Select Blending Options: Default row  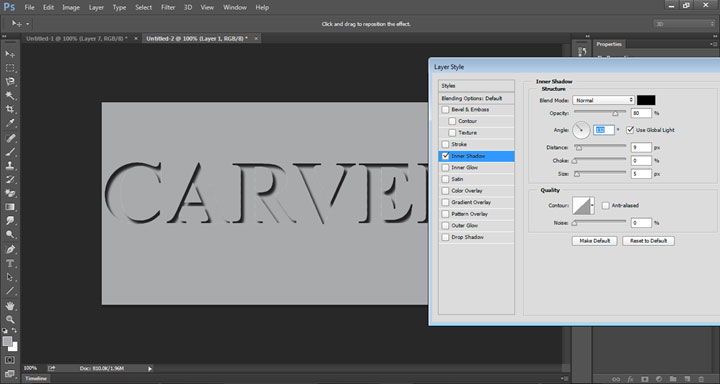[476, 98]
